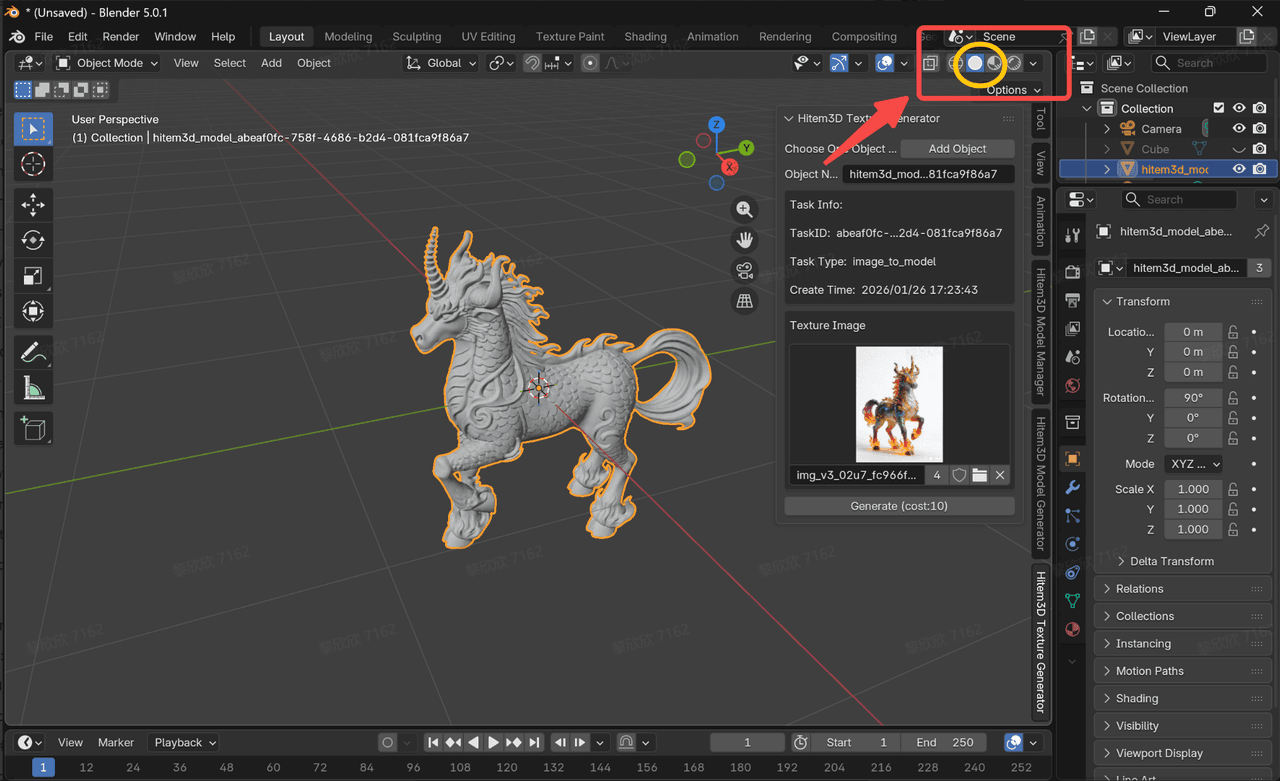Browse for texture image folder icon
This screenshot has width=1280, height=781.
[x=980, y=475]
